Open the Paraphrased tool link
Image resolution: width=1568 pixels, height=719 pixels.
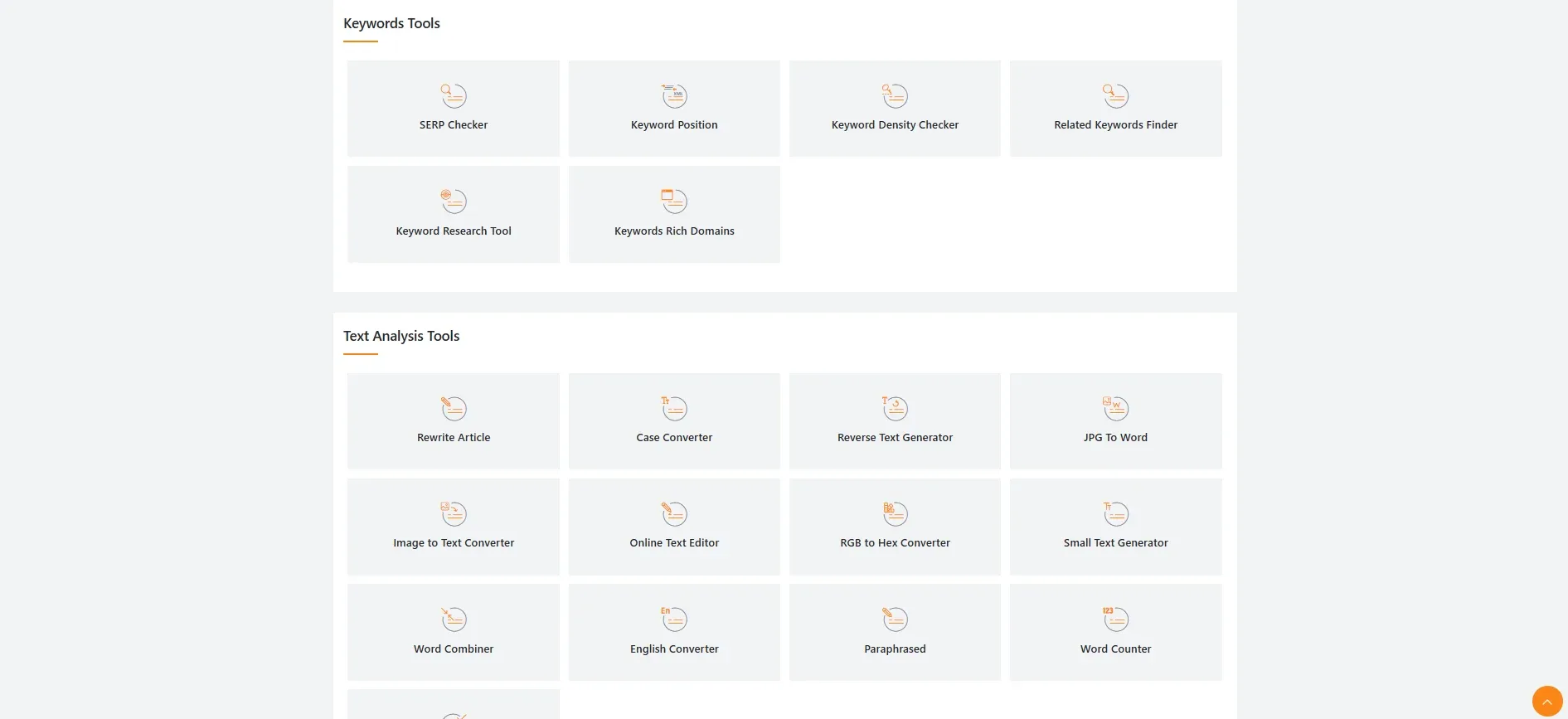point(895,633)
